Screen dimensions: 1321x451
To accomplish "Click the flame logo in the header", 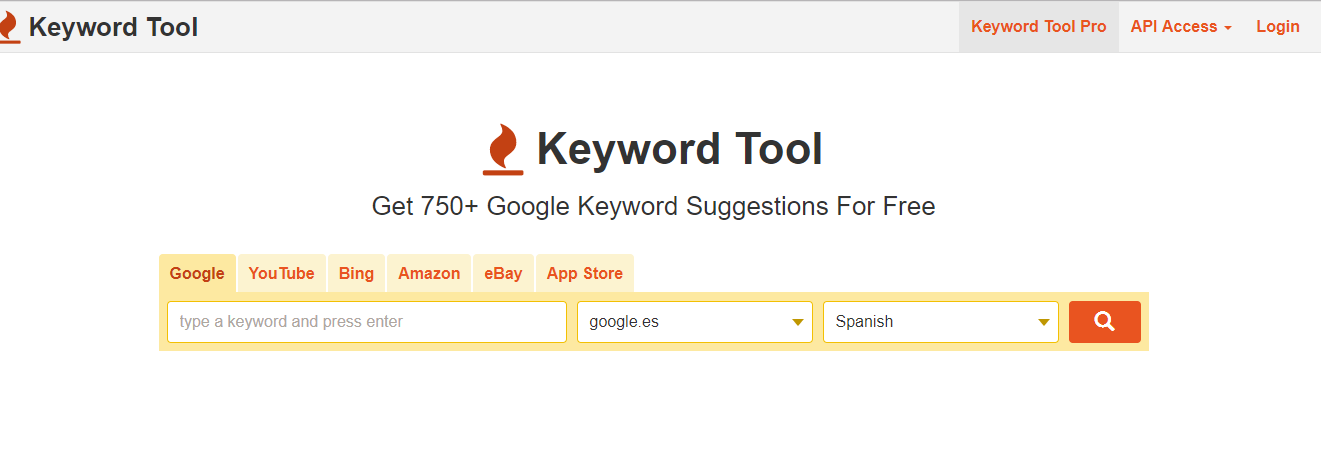I will (9, 27).
